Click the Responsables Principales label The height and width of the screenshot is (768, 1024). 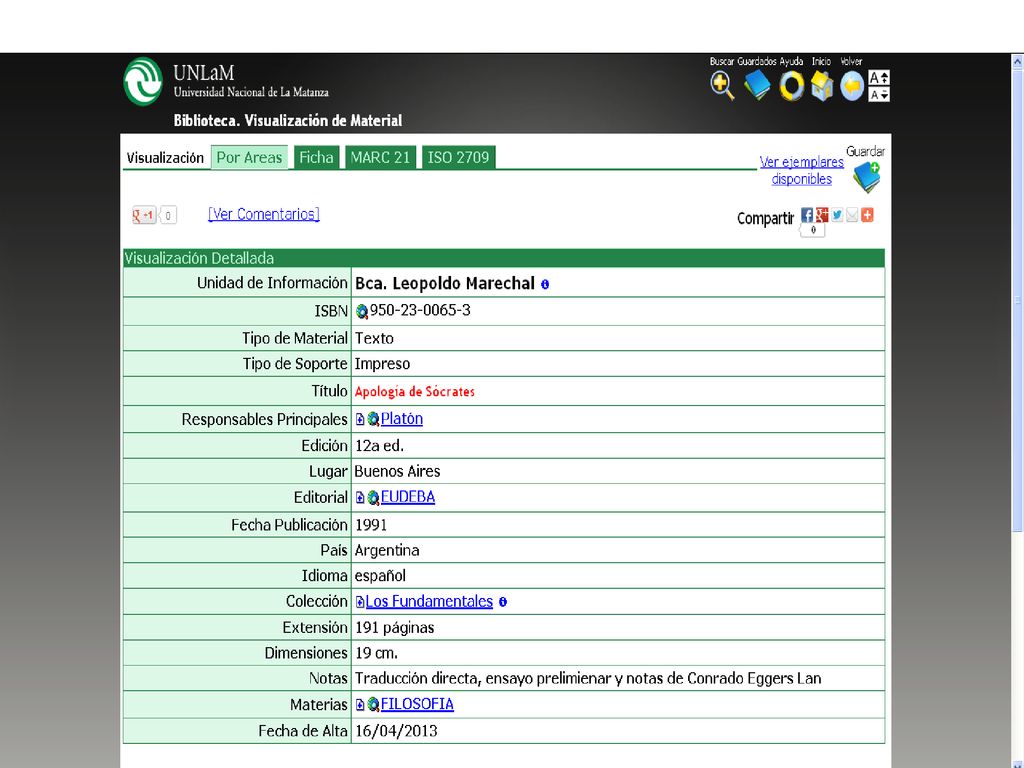coord(264,419)
